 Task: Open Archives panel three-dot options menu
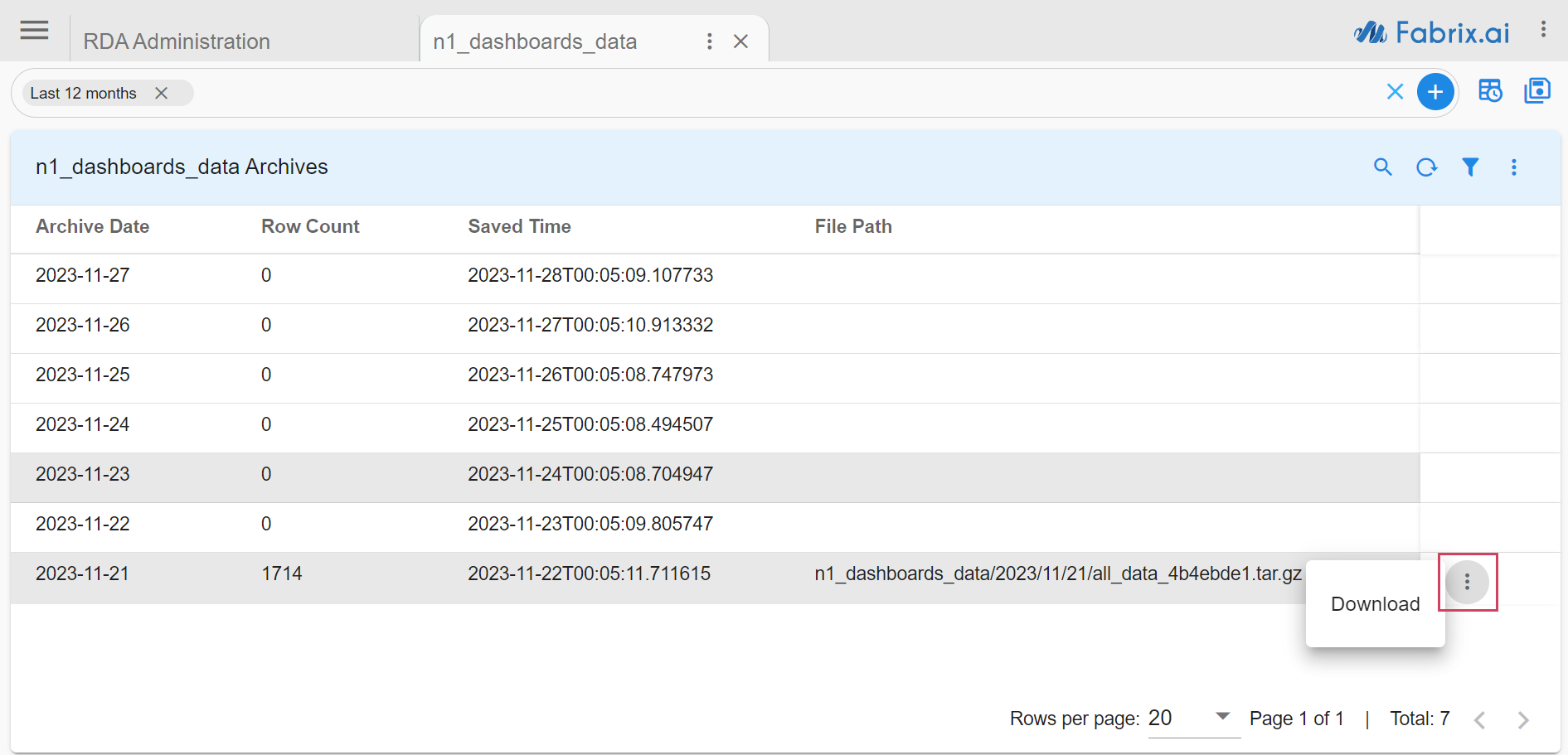pos(1513,167)
